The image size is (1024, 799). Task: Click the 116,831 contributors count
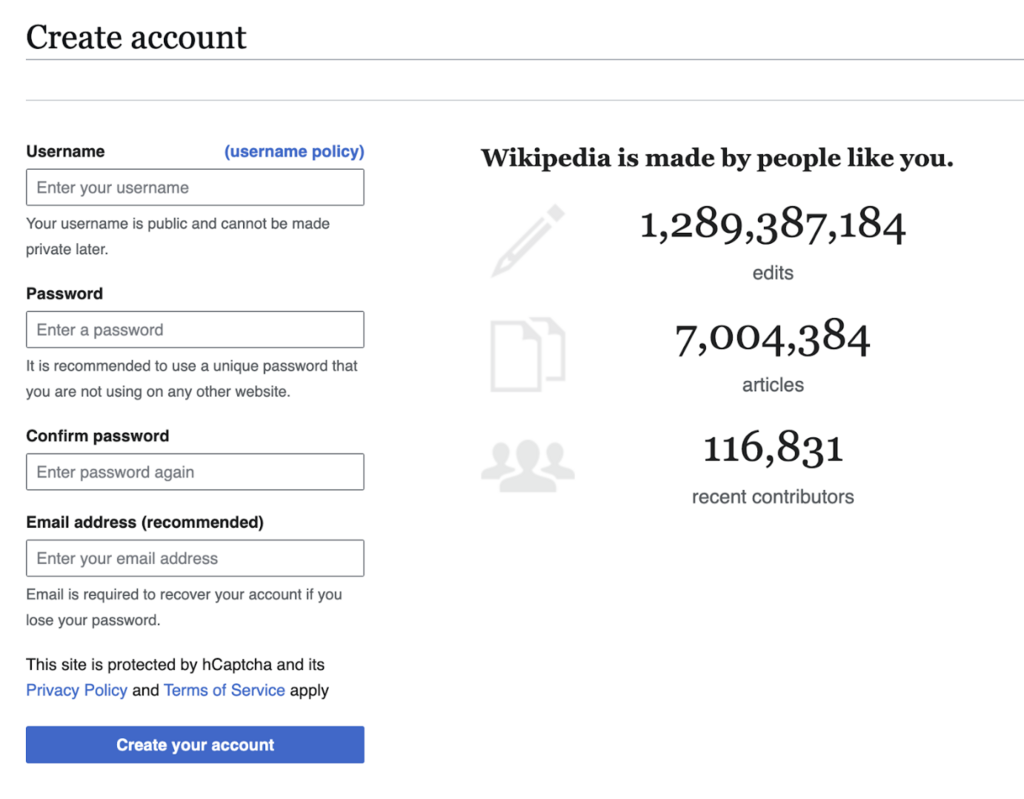773,449
